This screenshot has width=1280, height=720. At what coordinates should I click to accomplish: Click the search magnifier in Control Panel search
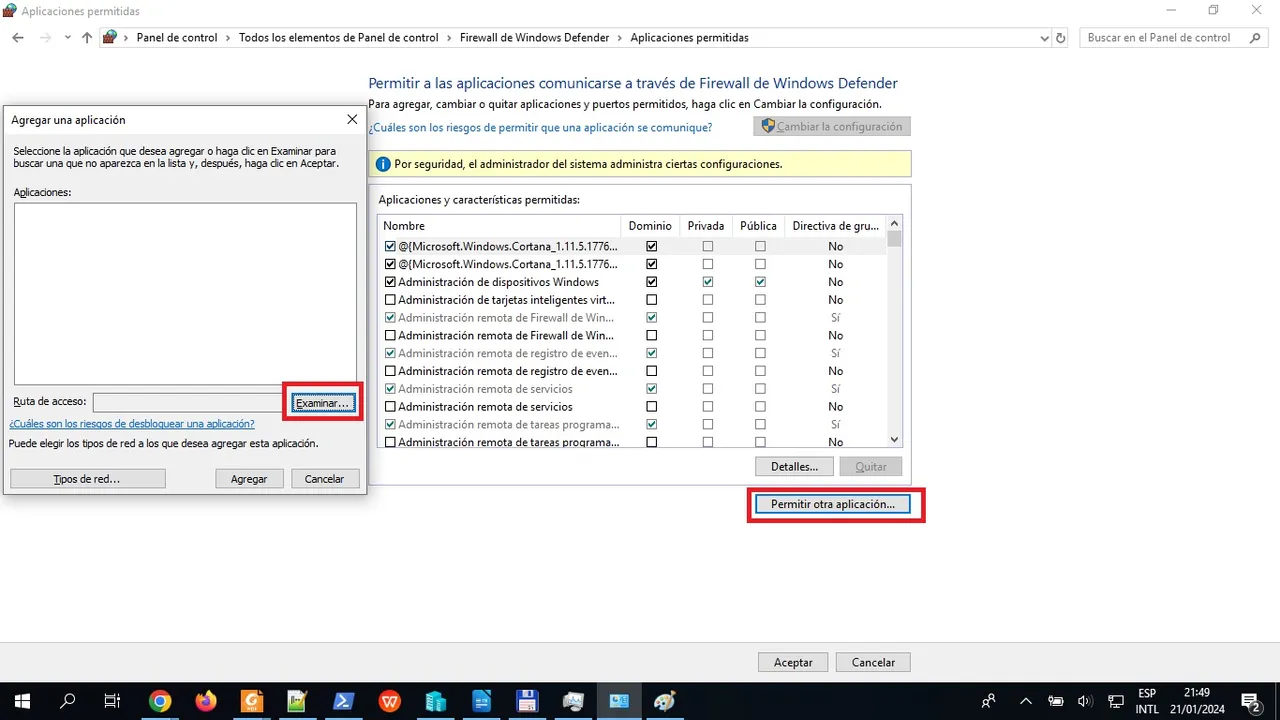tap(1256, 38)
